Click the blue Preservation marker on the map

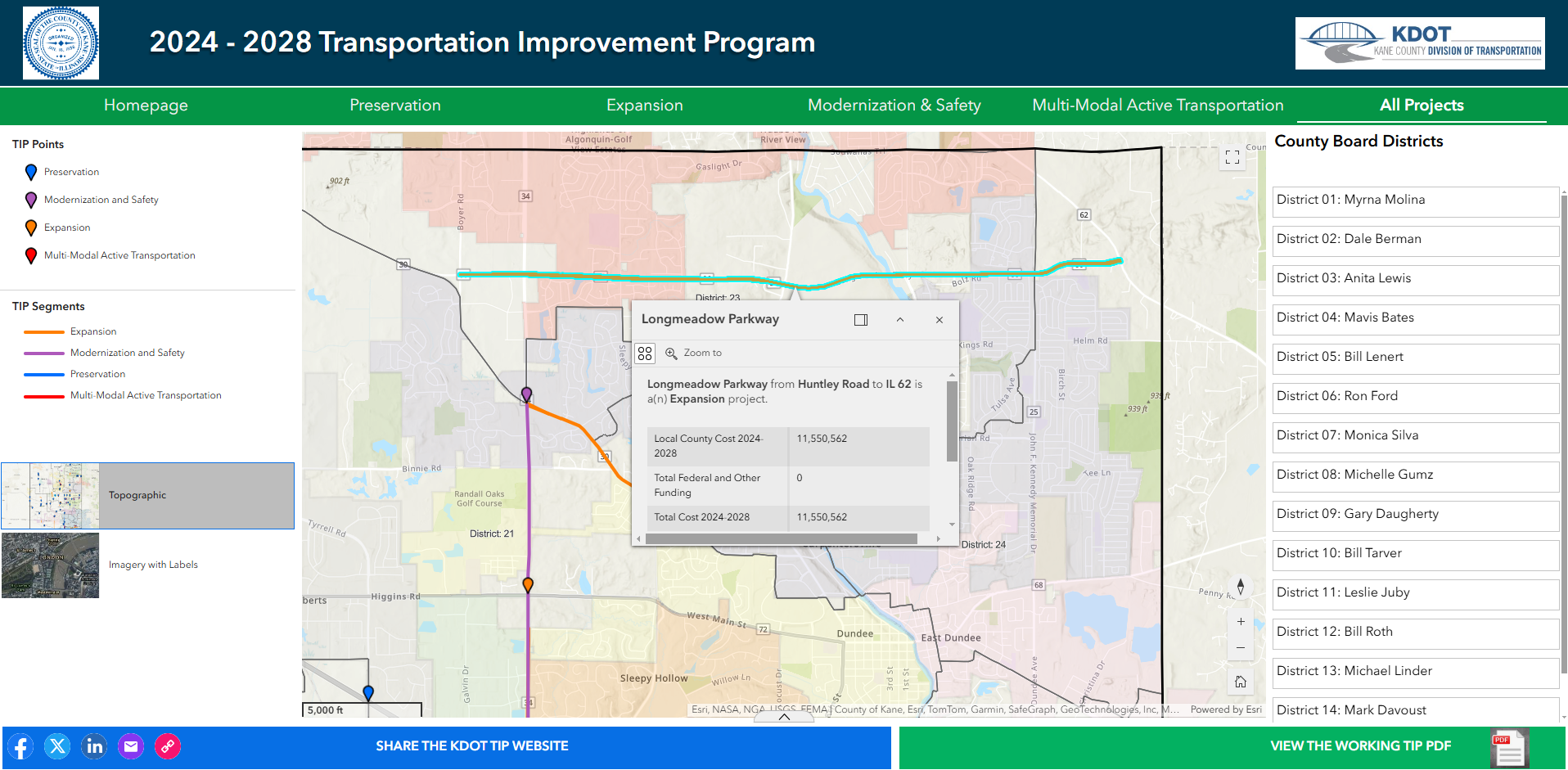click(368, 693)
